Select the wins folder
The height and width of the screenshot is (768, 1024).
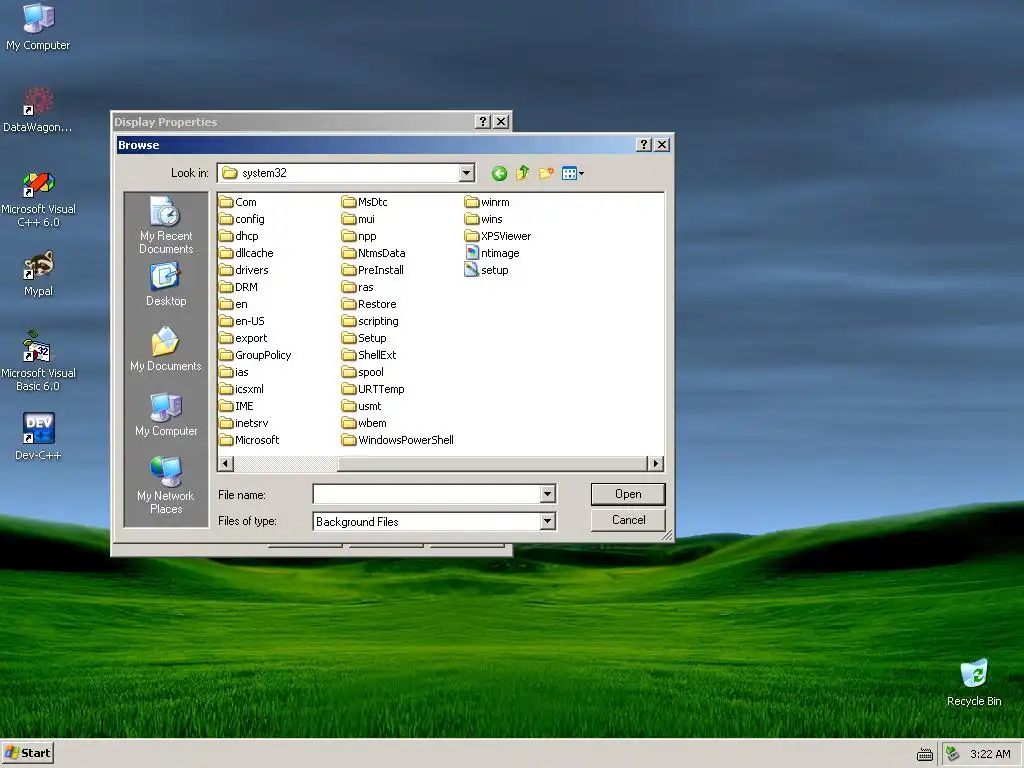[x=483, y=219]
